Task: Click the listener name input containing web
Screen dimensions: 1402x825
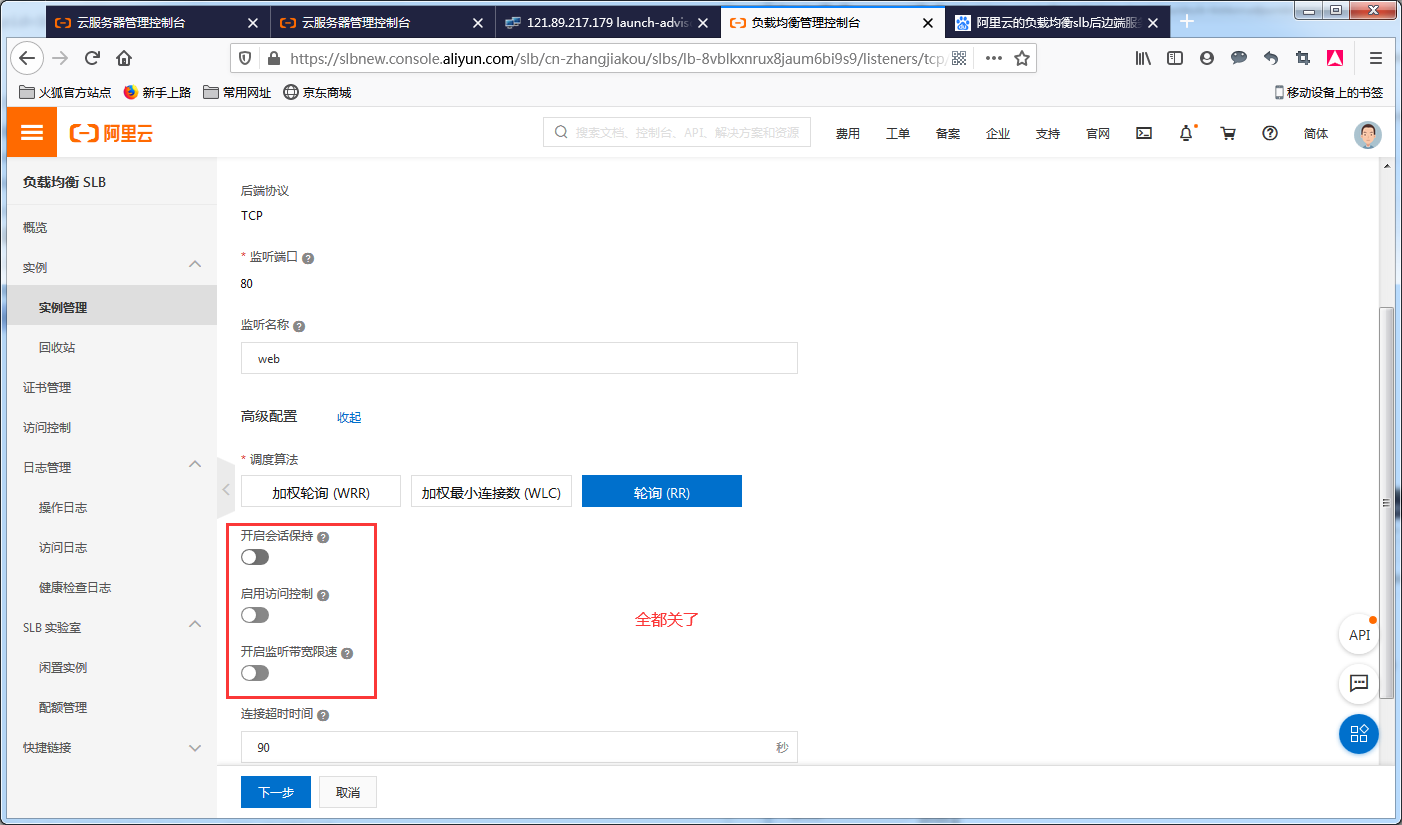Action: pos(519,358)
